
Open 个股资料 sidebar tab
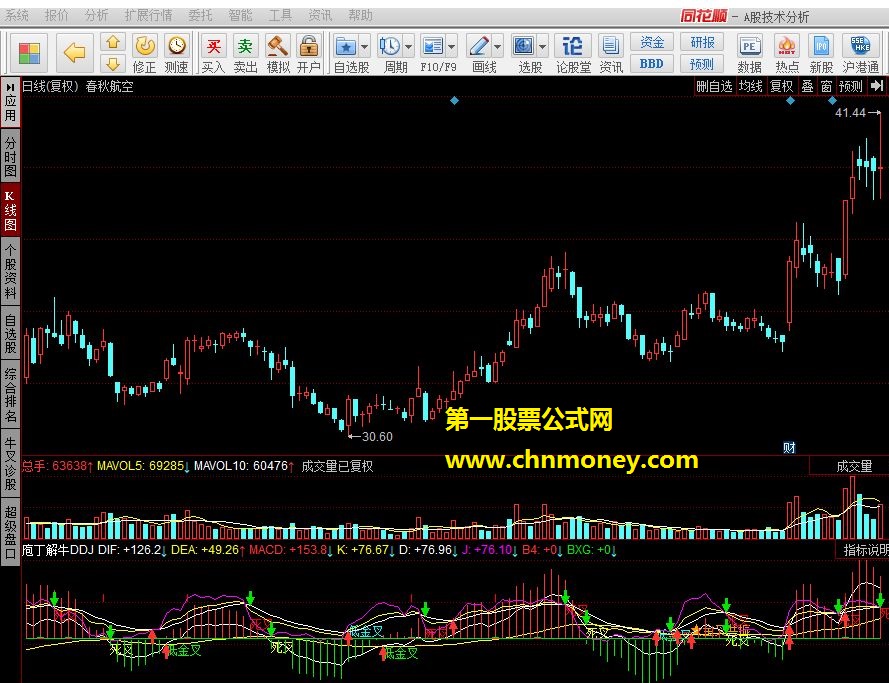(10, 271)
